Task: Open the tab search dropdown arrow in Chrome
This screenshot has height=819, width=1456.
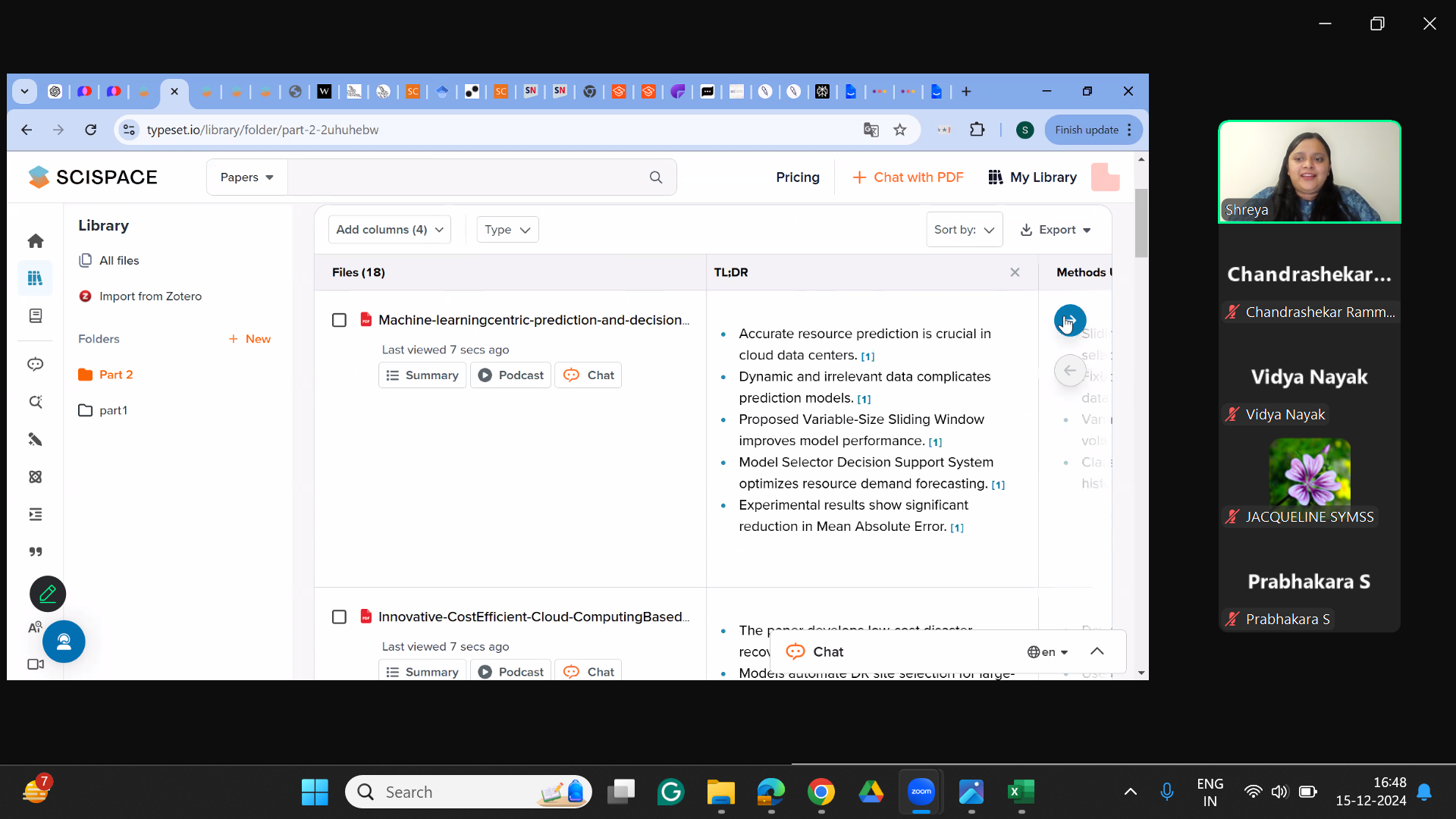Action: click(24, 92)
